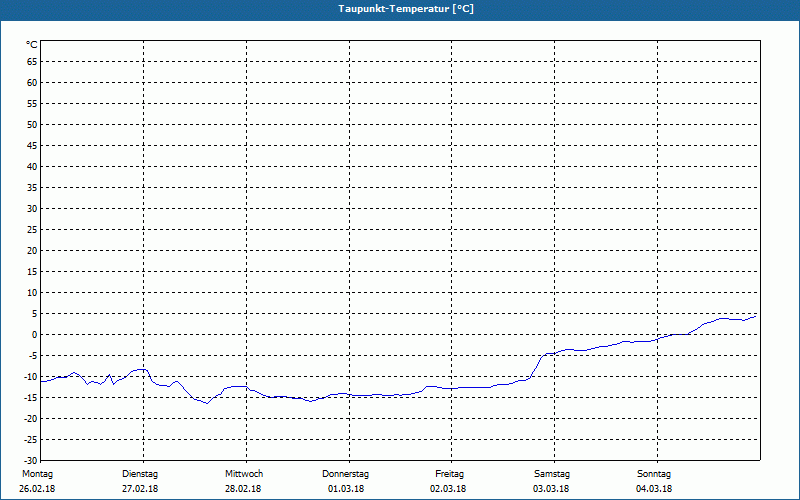Select the Dienstag day label
The image size is (800, 500).
click(x=140, y=474)
